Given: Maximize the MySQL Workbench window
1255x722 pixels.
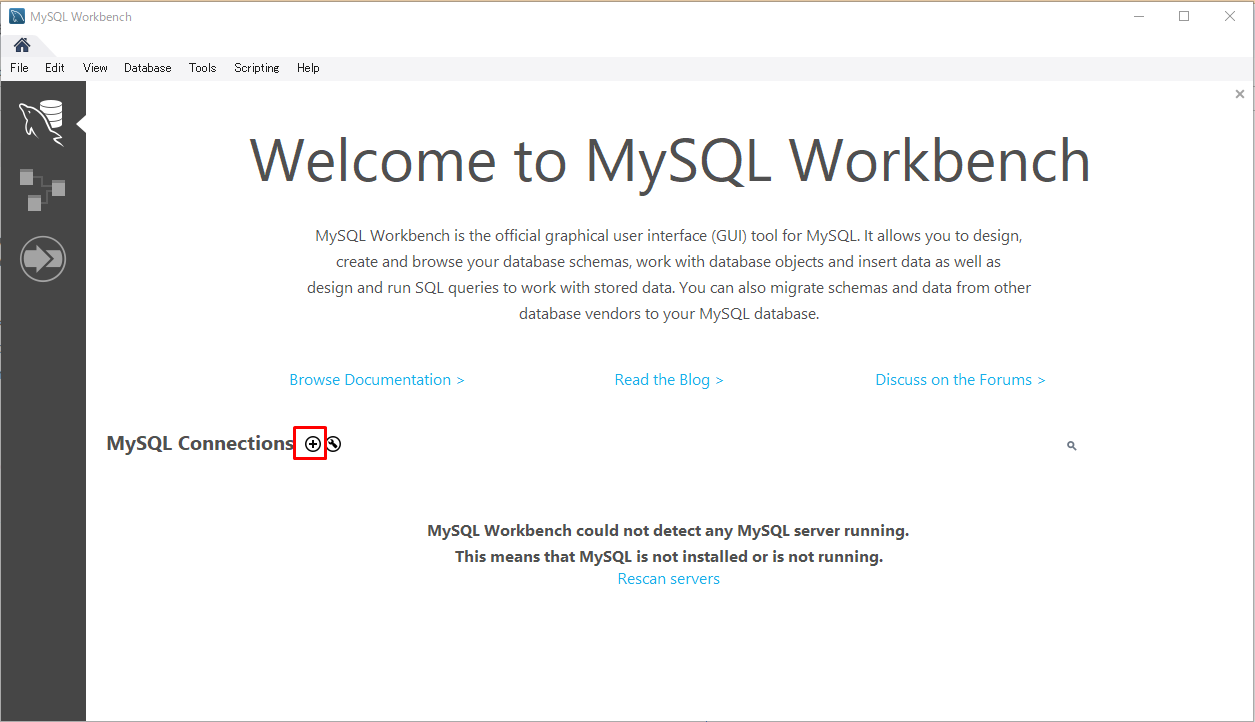Looking at the screenshot, I should coord(1184,16).
